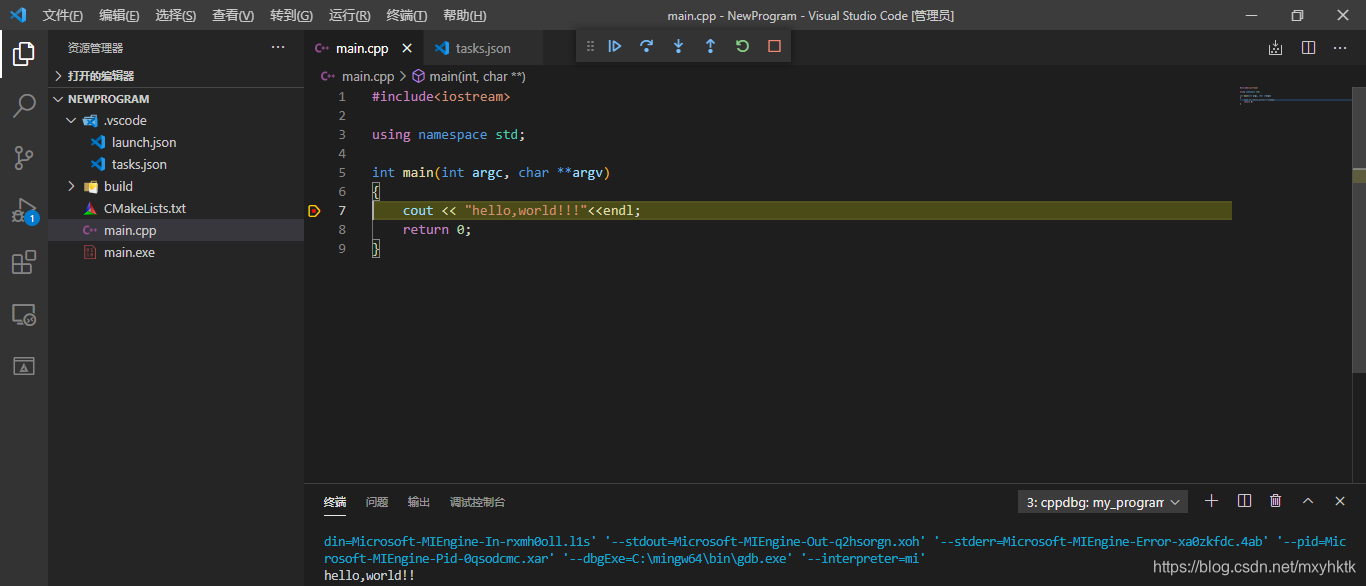Split the terminal panel

pos(1244,501)
